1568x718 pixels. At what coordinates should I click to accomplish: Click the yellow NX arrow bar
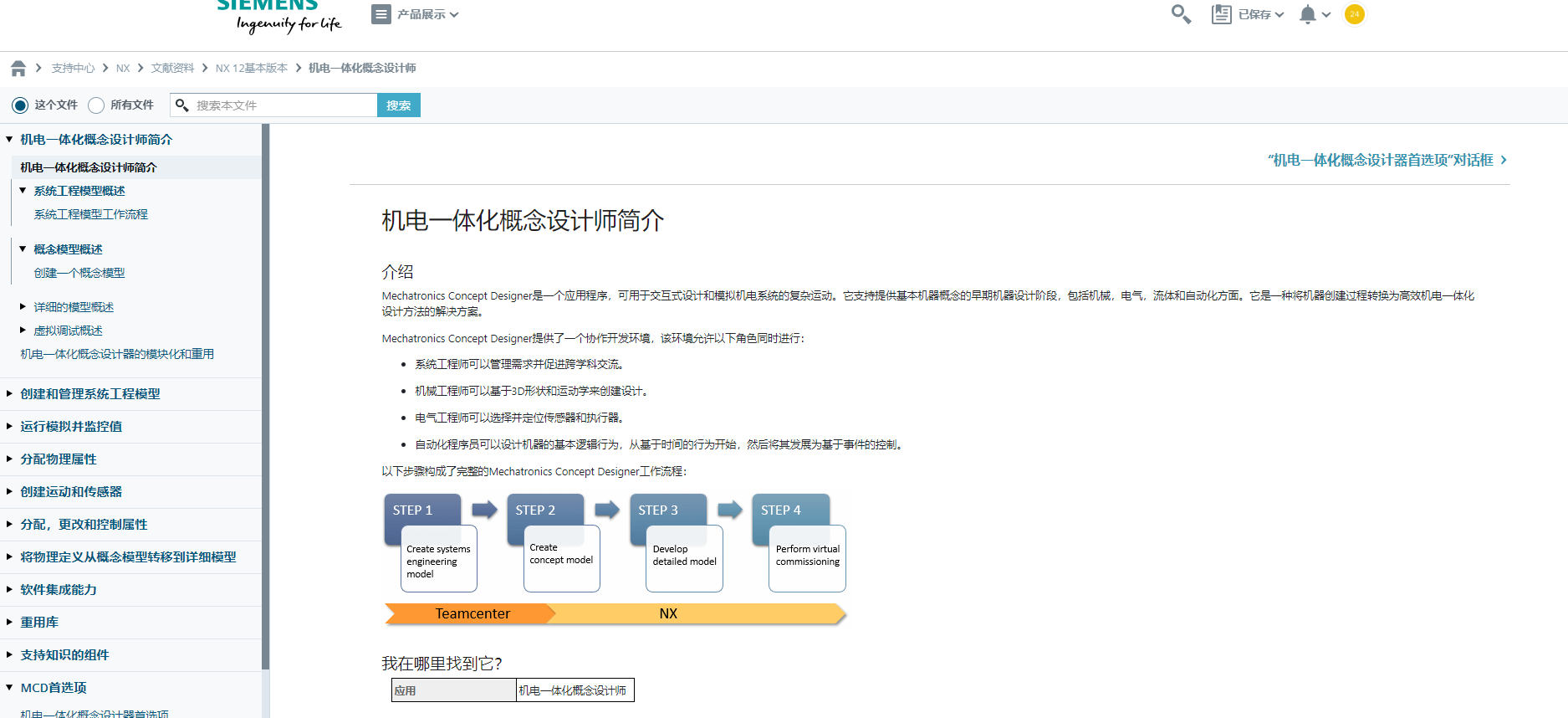698,614
